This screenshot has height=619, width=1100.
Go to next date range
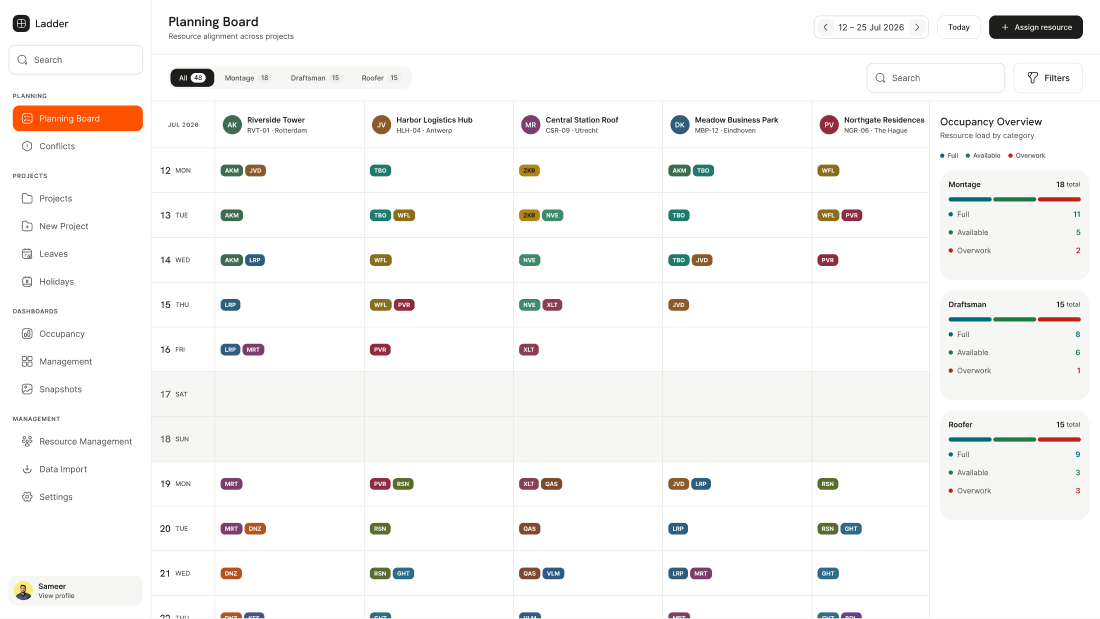pos(917,27)
